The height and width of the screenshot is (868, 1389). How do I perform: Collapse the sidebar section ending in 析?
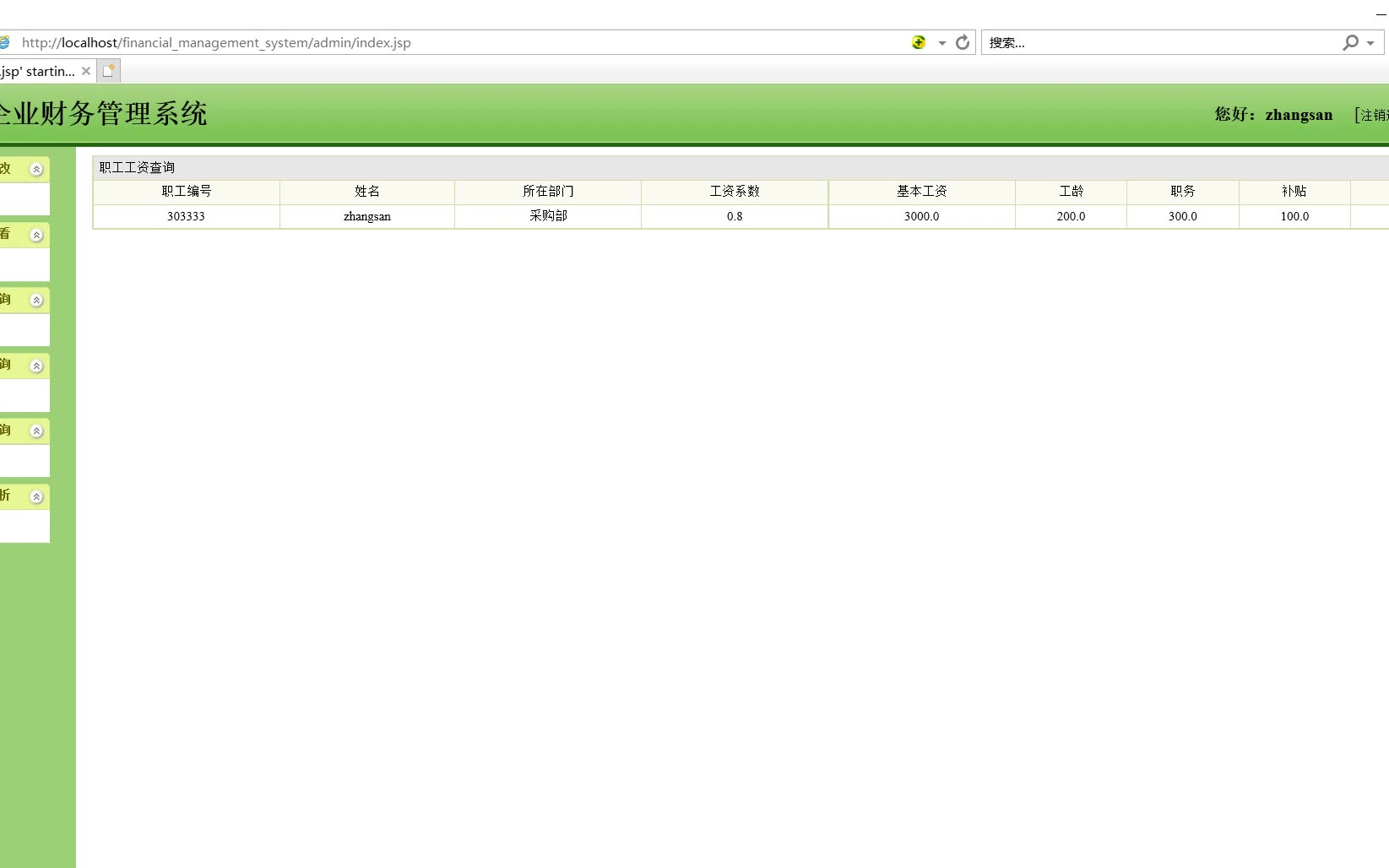pos(36,497)
